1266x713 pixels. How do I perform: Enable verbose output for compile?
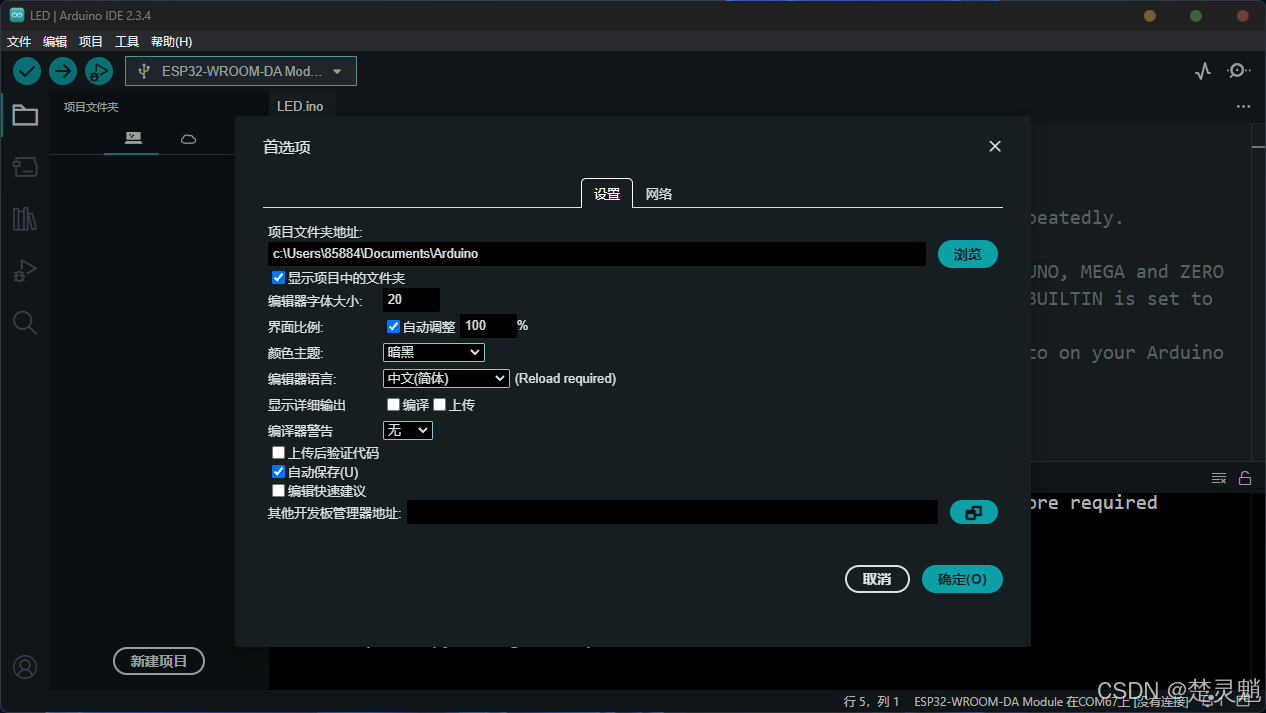tap(393, 405)
